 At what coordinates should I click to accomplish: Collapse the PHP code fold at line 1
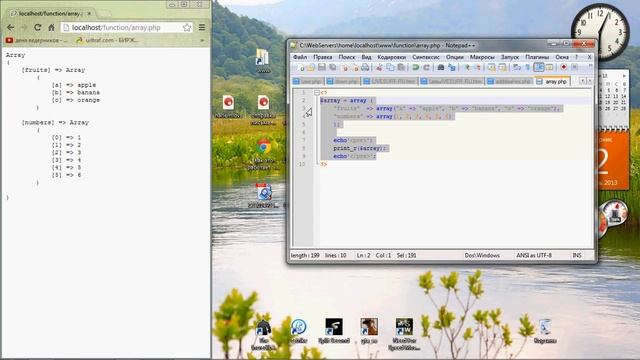coord(317,93)
